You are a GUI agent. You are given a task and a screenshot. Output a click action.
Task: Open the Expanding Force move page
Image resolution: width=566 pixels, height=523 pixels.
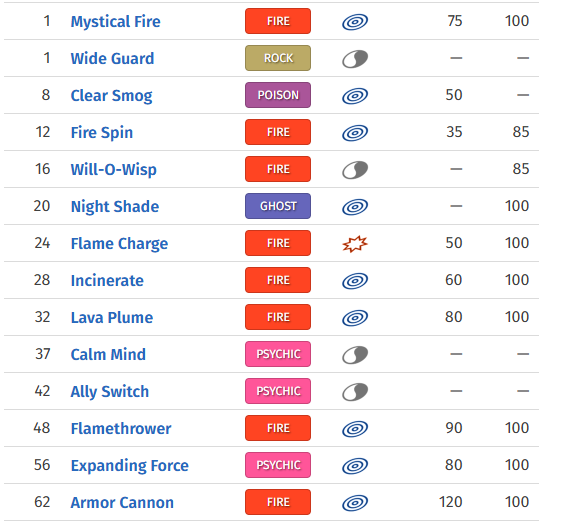(130, 466)
